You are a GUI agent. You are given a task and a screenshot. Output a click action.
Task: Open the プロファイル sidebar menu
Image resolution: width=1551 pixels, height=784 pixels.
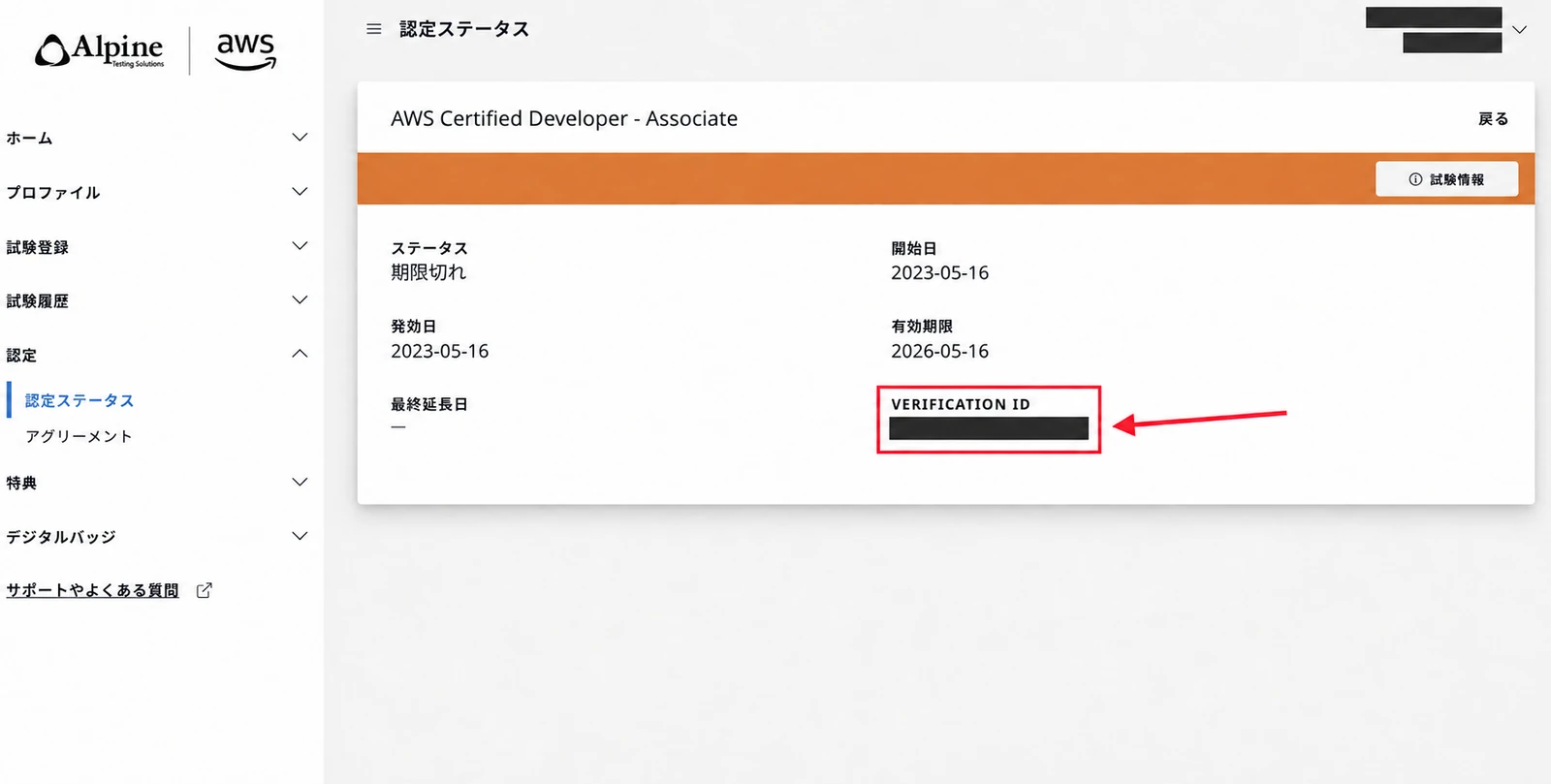(x=53, y=192)
